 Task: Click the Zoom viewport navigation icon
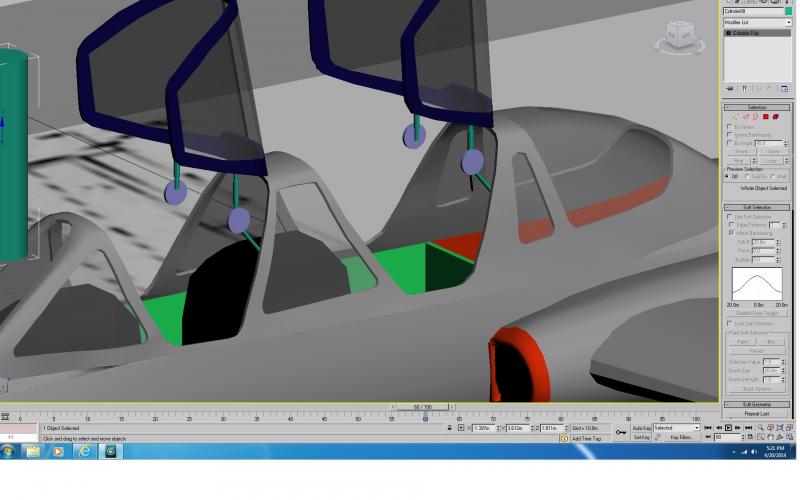tap(761, 428)
